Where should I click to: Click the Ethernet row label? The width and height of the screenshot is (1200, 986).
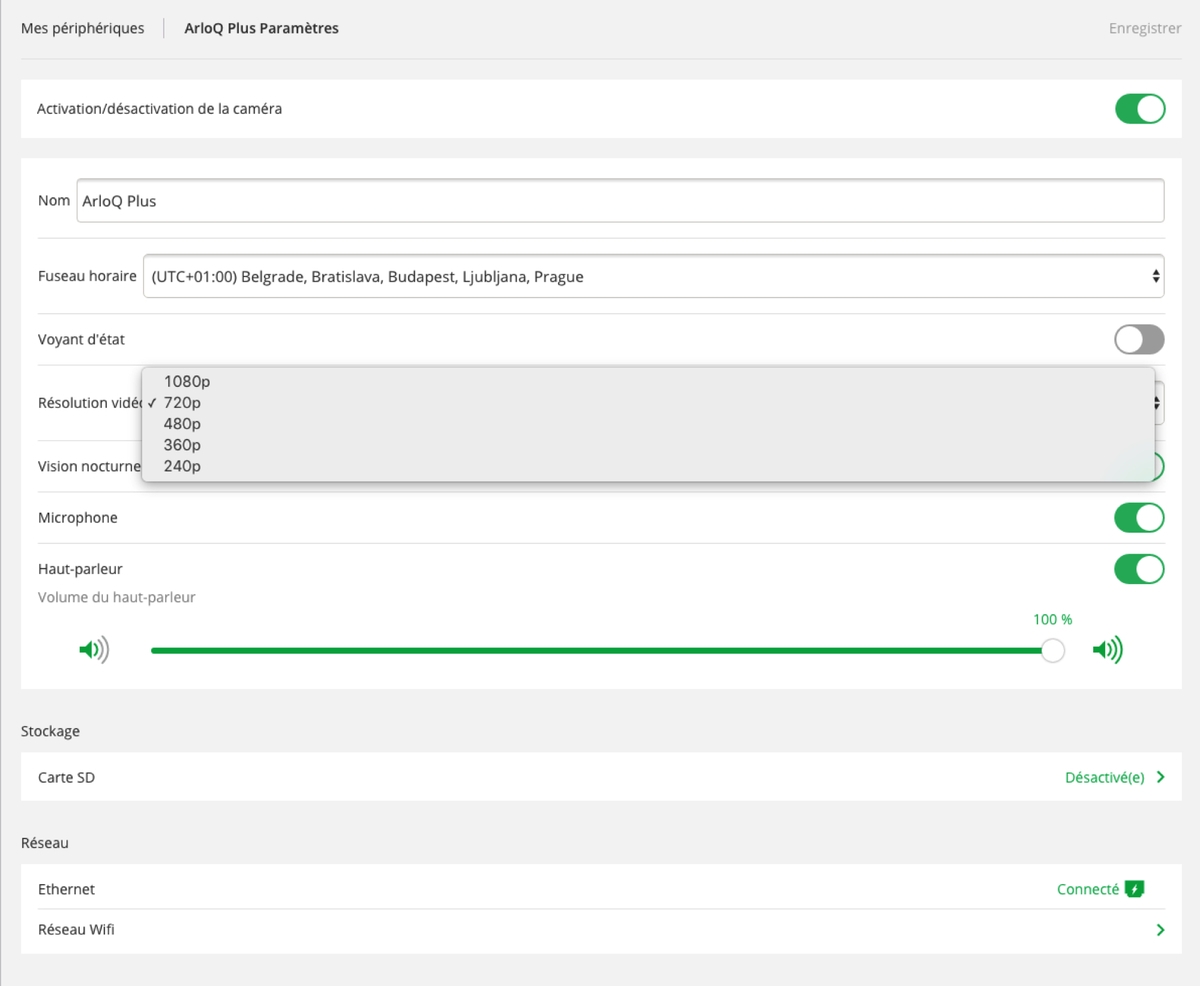pyautogui.click(x=67, y=889)
